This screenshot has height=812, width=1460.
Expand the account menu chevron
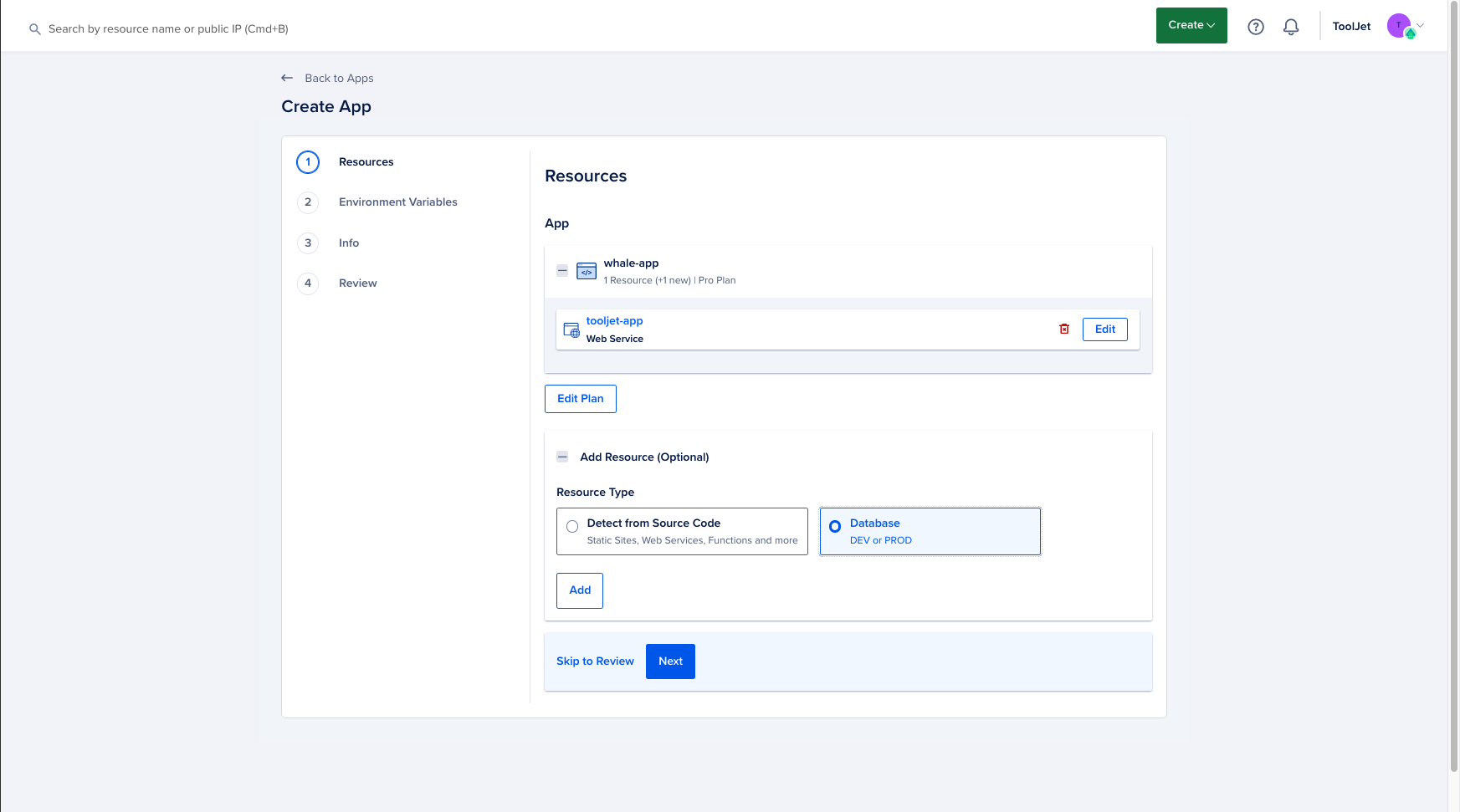pyautogui.click(x=1421, y=25)
